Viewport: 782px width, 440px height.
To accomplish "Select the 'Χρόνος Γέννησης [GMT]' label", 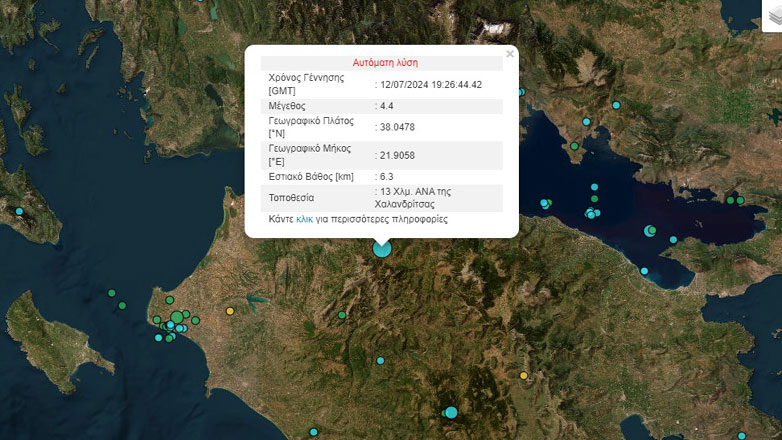I will click(x=306, y=84).
